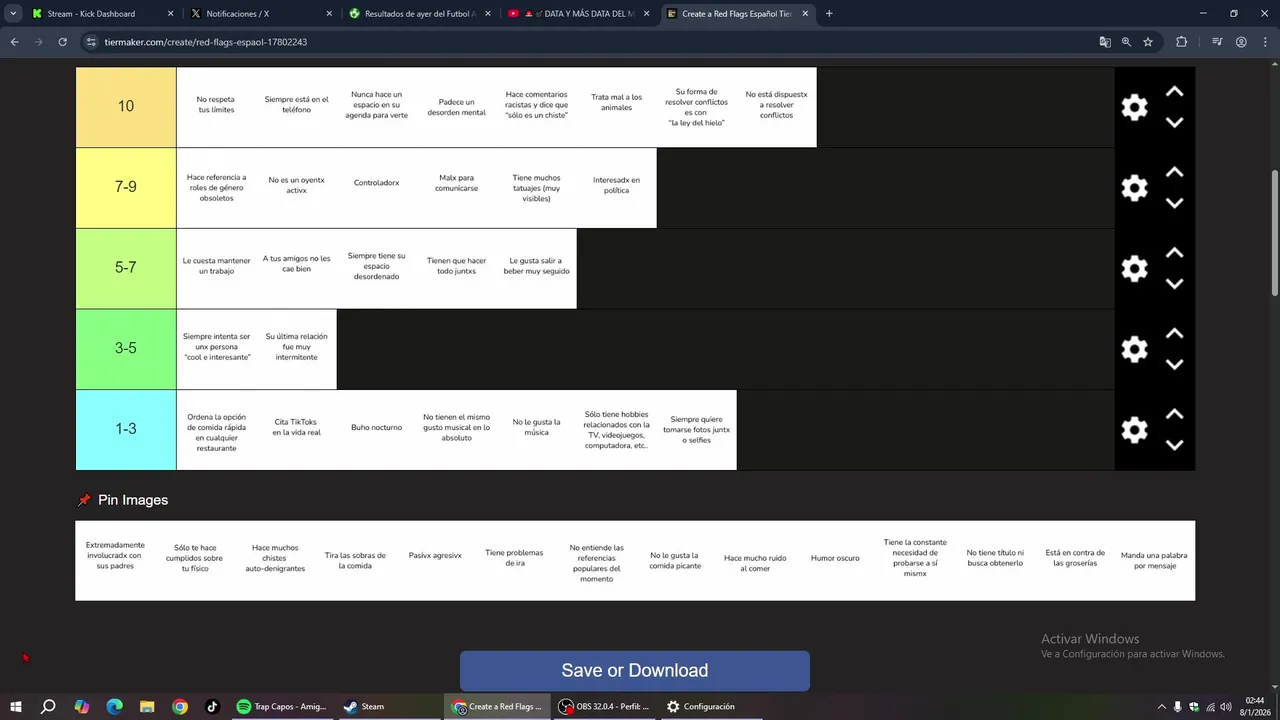Open a new browser tab

(829, 14)
